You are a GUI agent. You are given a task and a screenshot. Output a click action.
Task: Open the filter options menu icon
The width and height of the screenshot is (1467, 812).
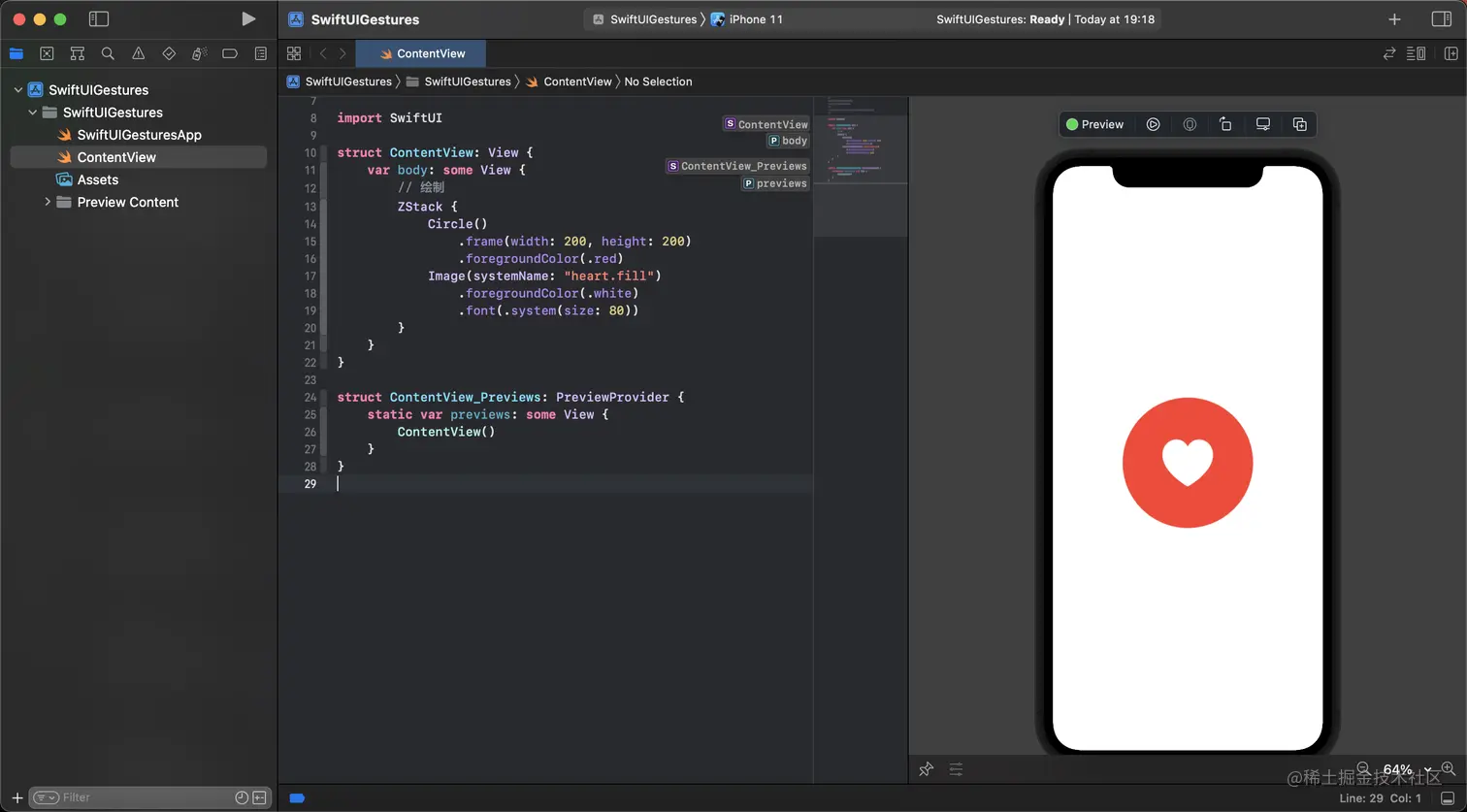(x=46, y=797)
